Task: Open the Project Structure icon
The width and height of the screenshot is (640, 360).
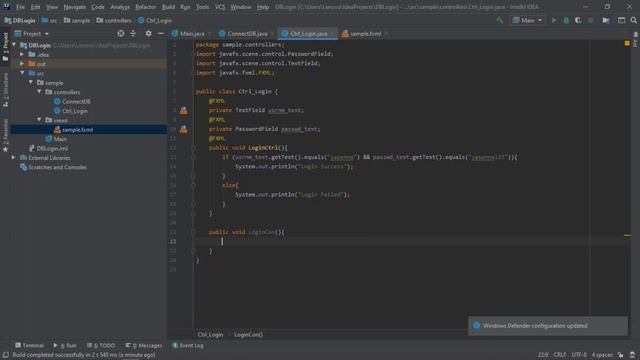Action: (606, 20)
